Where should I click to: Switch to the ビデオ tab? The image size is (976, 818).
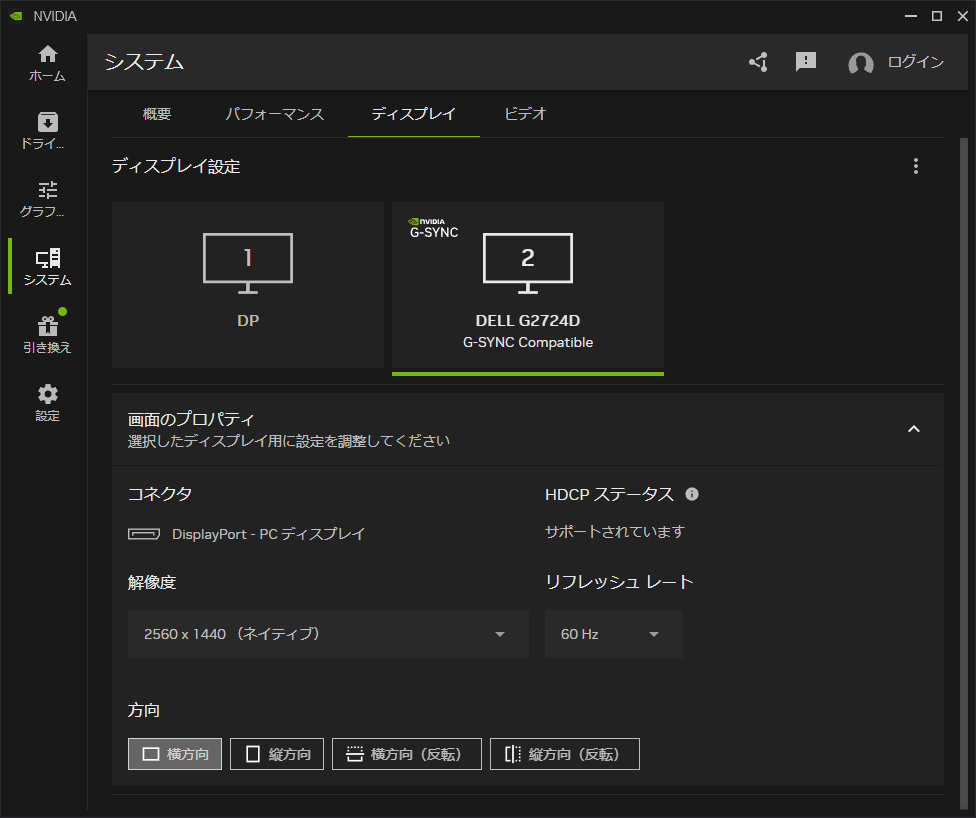[x=525, y=114]
